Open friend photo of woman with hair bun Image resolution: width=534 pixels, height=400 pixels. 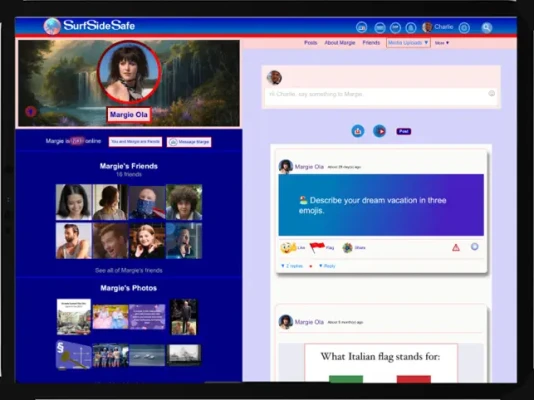tap(110, 202)
